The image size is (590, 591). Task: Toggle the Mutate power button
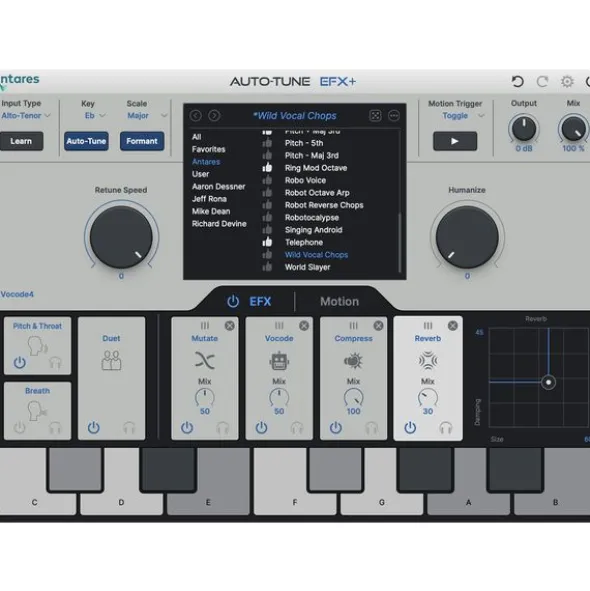(x=187, y=428)
